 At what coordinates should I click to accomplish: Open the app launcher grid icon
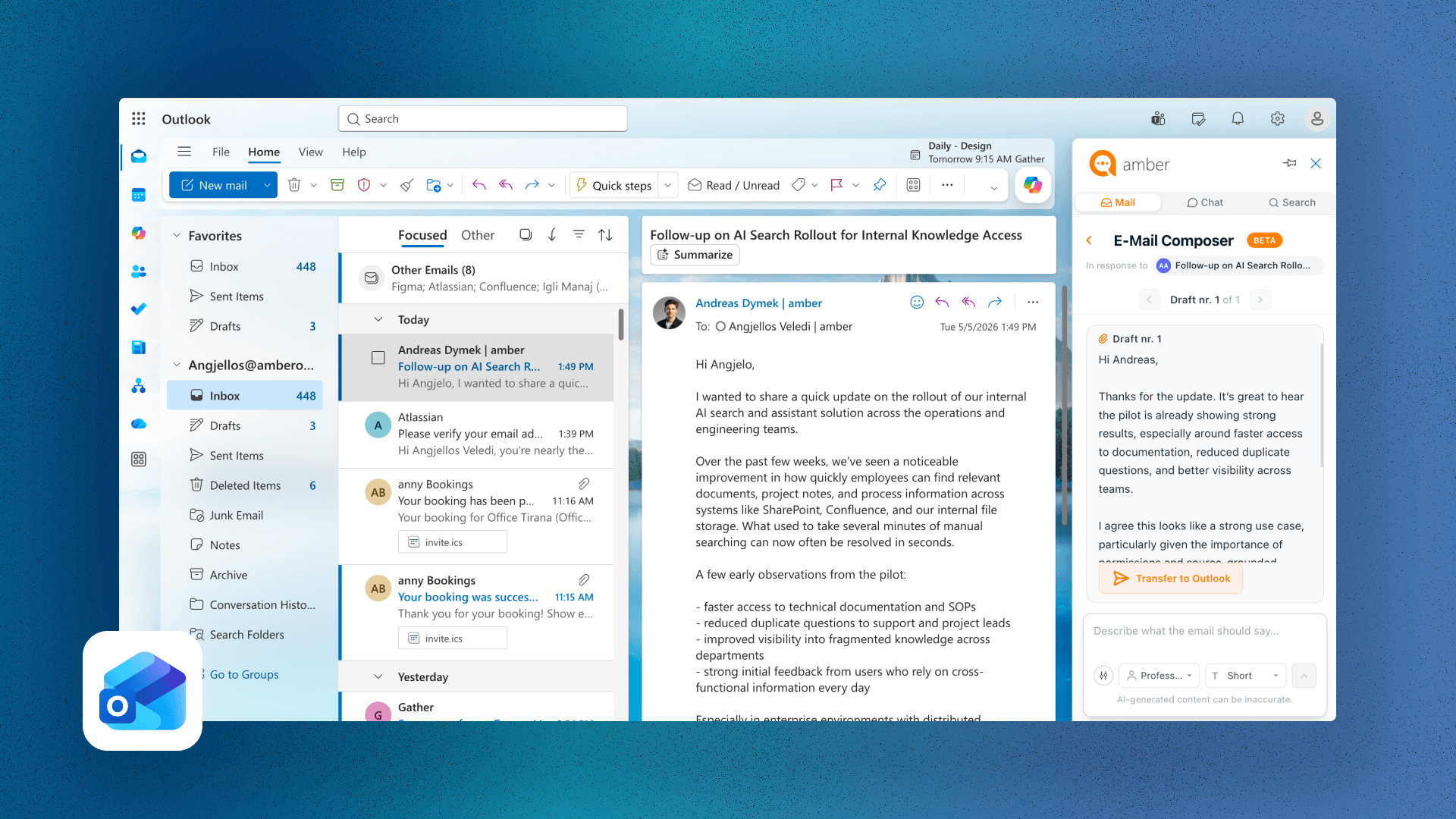[x=138, y=119]
